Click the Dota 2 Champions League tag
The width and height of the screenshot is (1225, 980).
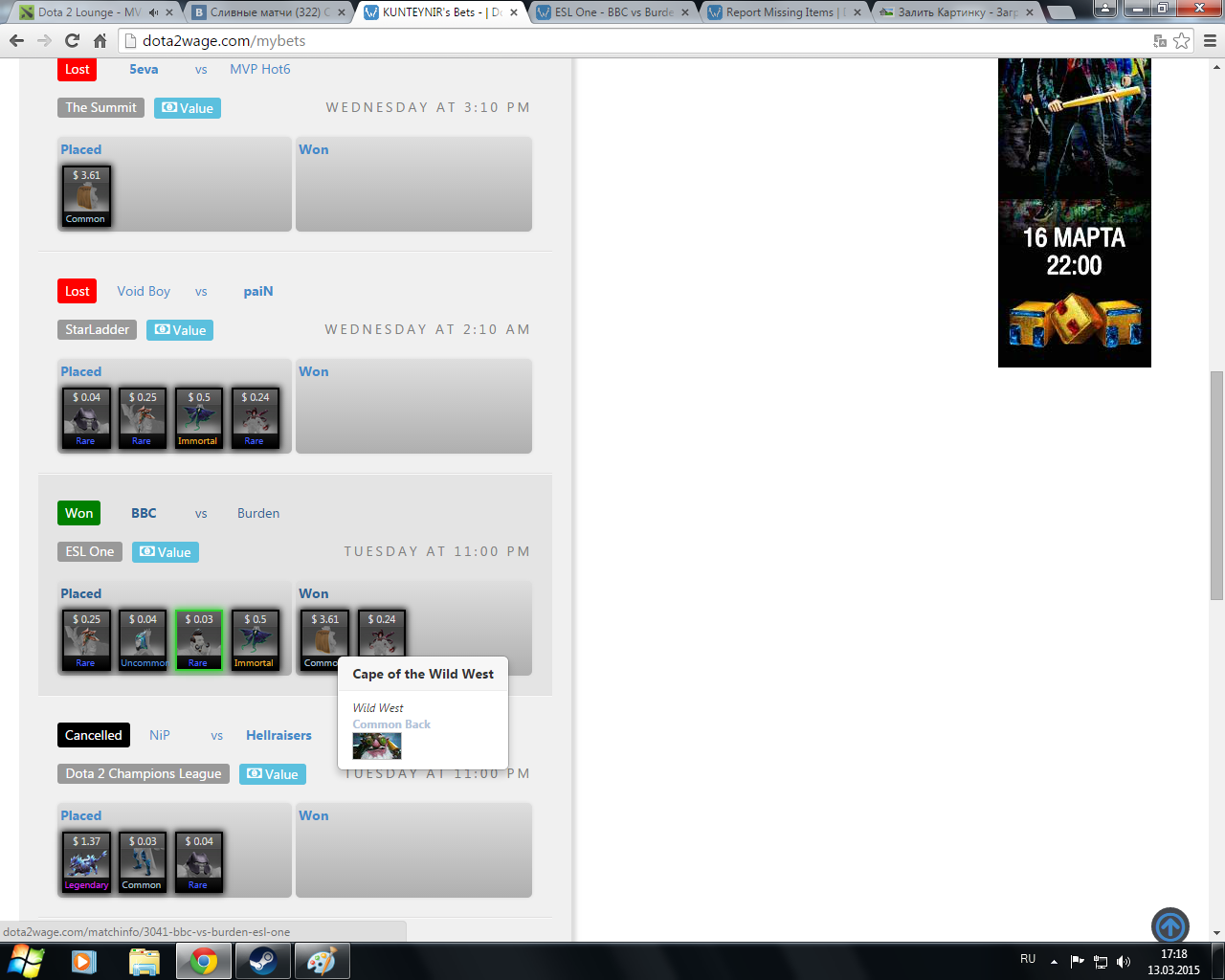coord(144,773)
